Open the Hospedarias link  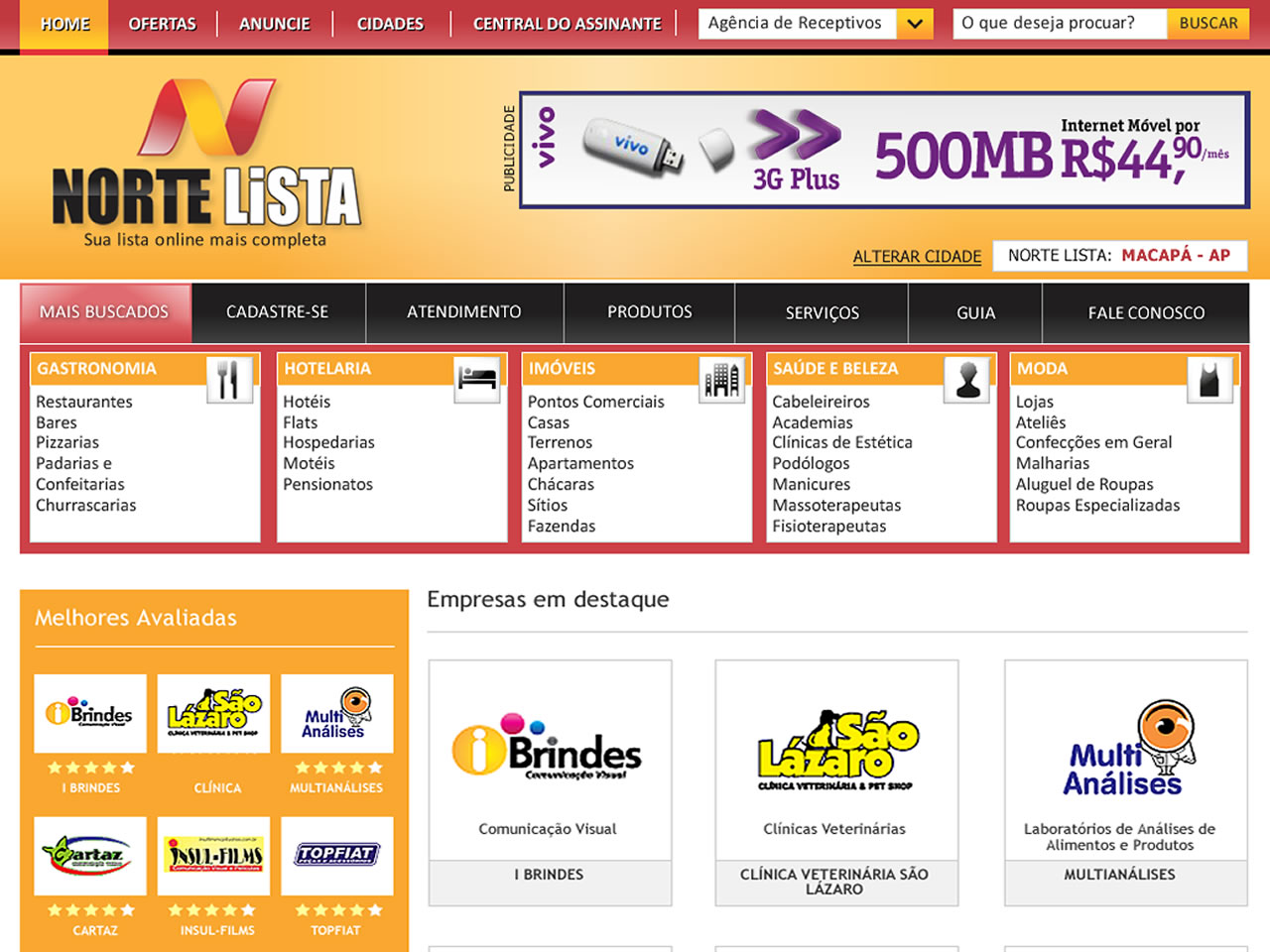click(328, 442)
